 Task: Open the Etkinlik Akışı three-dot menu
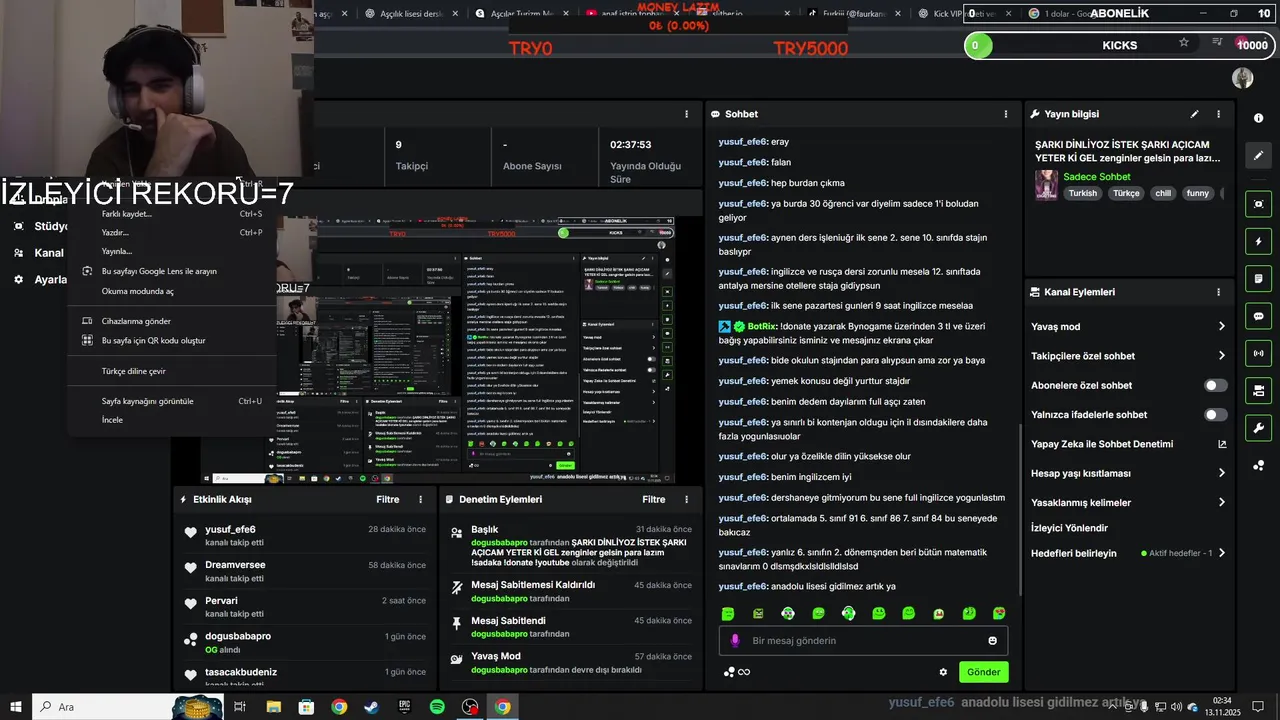tap(420, 499)
